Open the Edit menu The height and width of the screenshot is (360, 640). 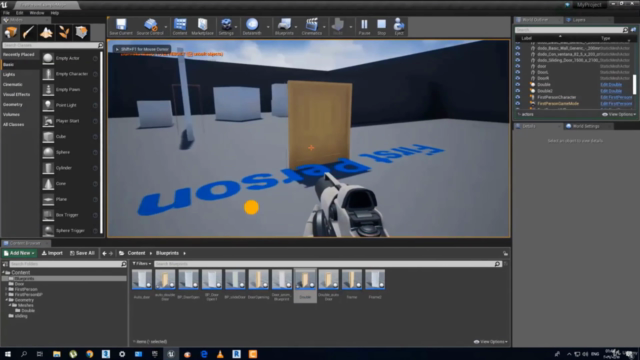click(x=19, y=13)
